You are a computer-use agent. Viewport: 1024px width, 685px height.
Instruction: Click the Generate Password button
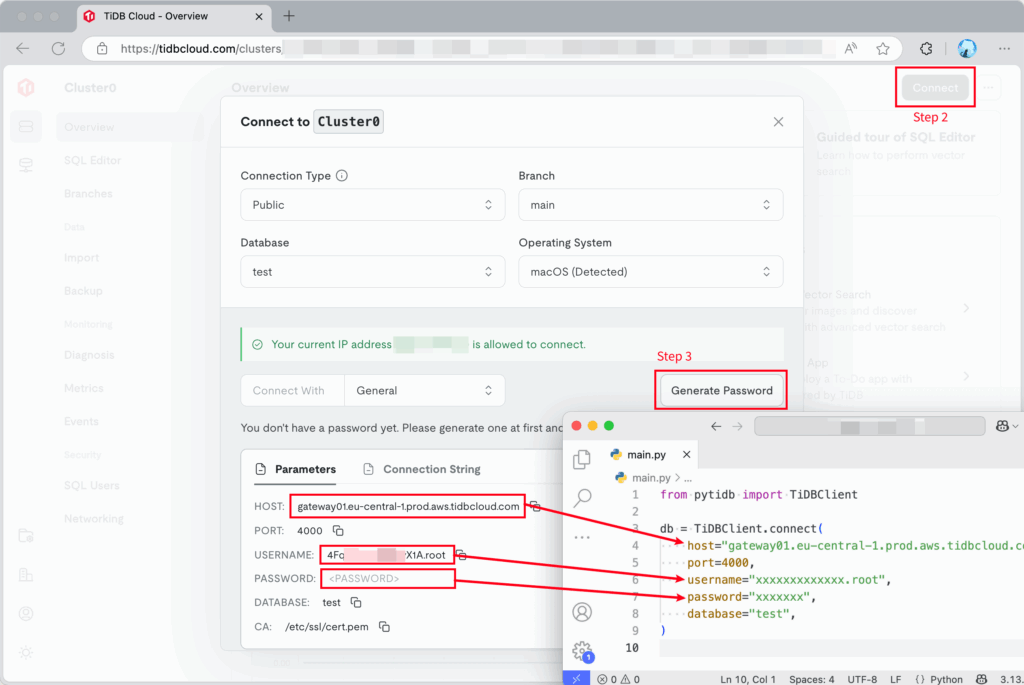pos(721,390)
